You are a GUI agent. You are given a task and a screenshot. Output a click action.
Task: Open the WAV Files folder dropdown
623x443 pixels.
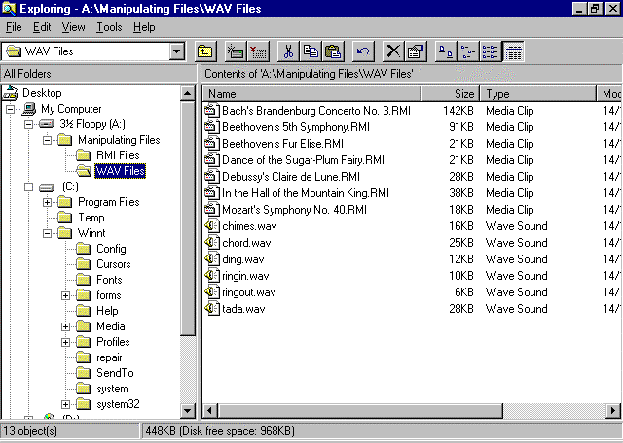[177, 51]
